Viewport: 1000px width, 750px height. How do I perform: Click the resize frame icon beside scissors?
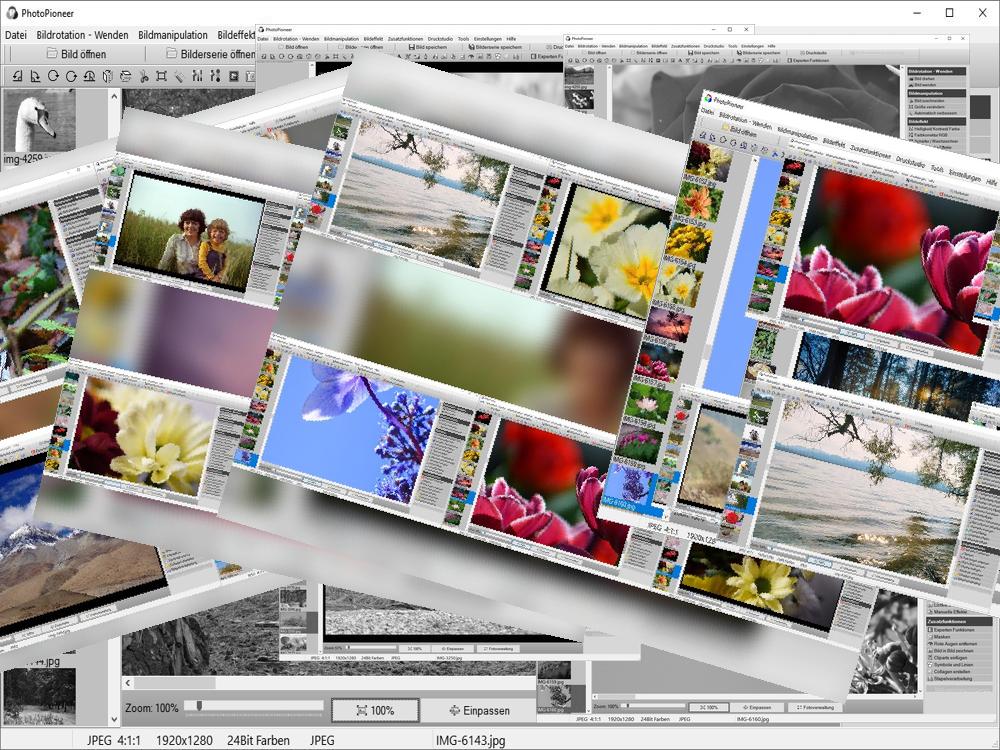(162, 76)
